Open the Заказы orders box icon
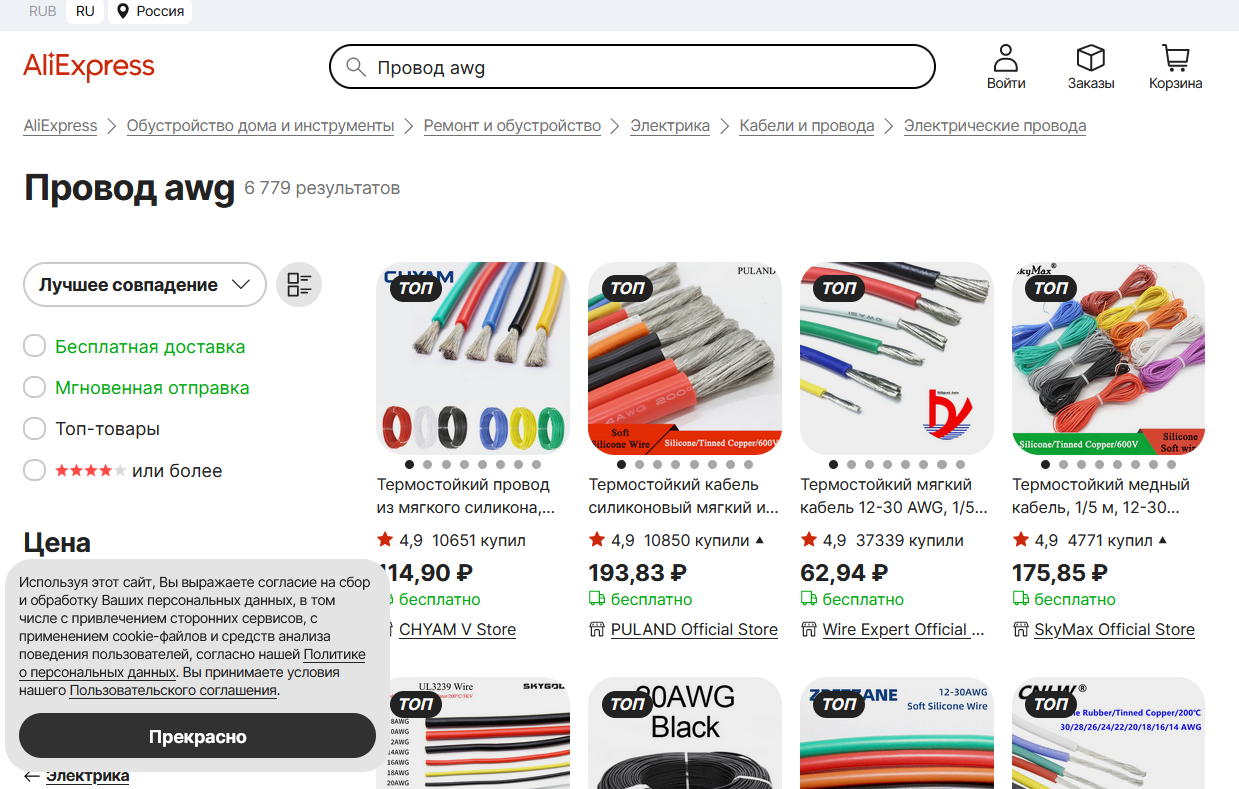The width and height of the screenshot is (1239, 789). 1090,57
